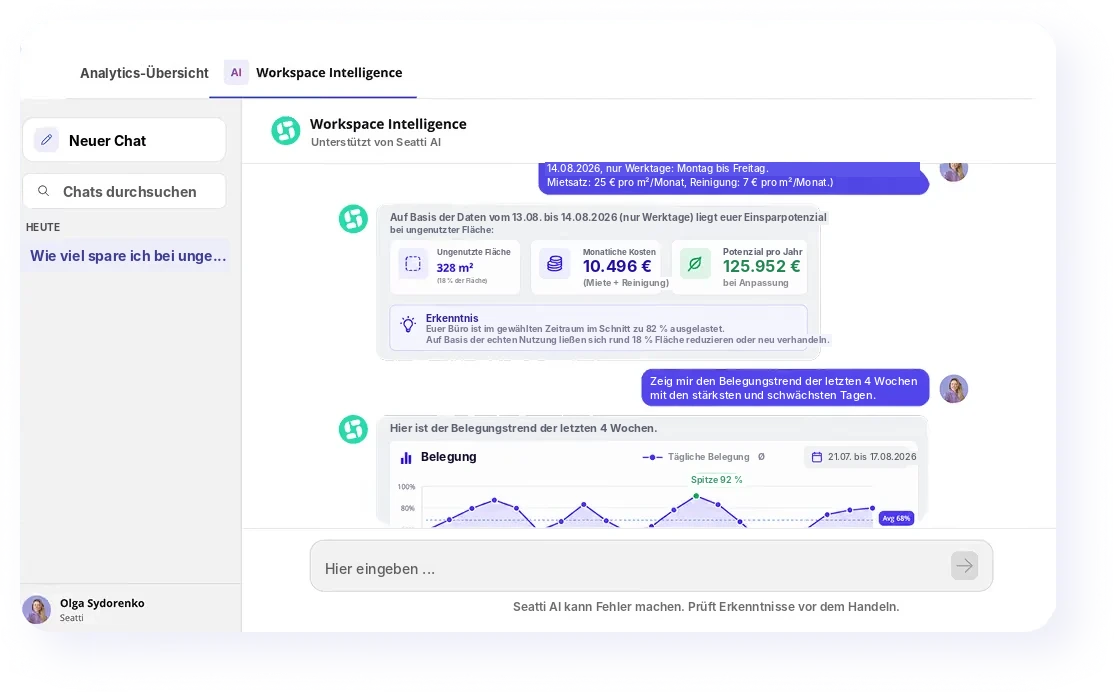The image size is (1116, 692).
Task: Start a Neuer Chat
Action: (125, 140)
